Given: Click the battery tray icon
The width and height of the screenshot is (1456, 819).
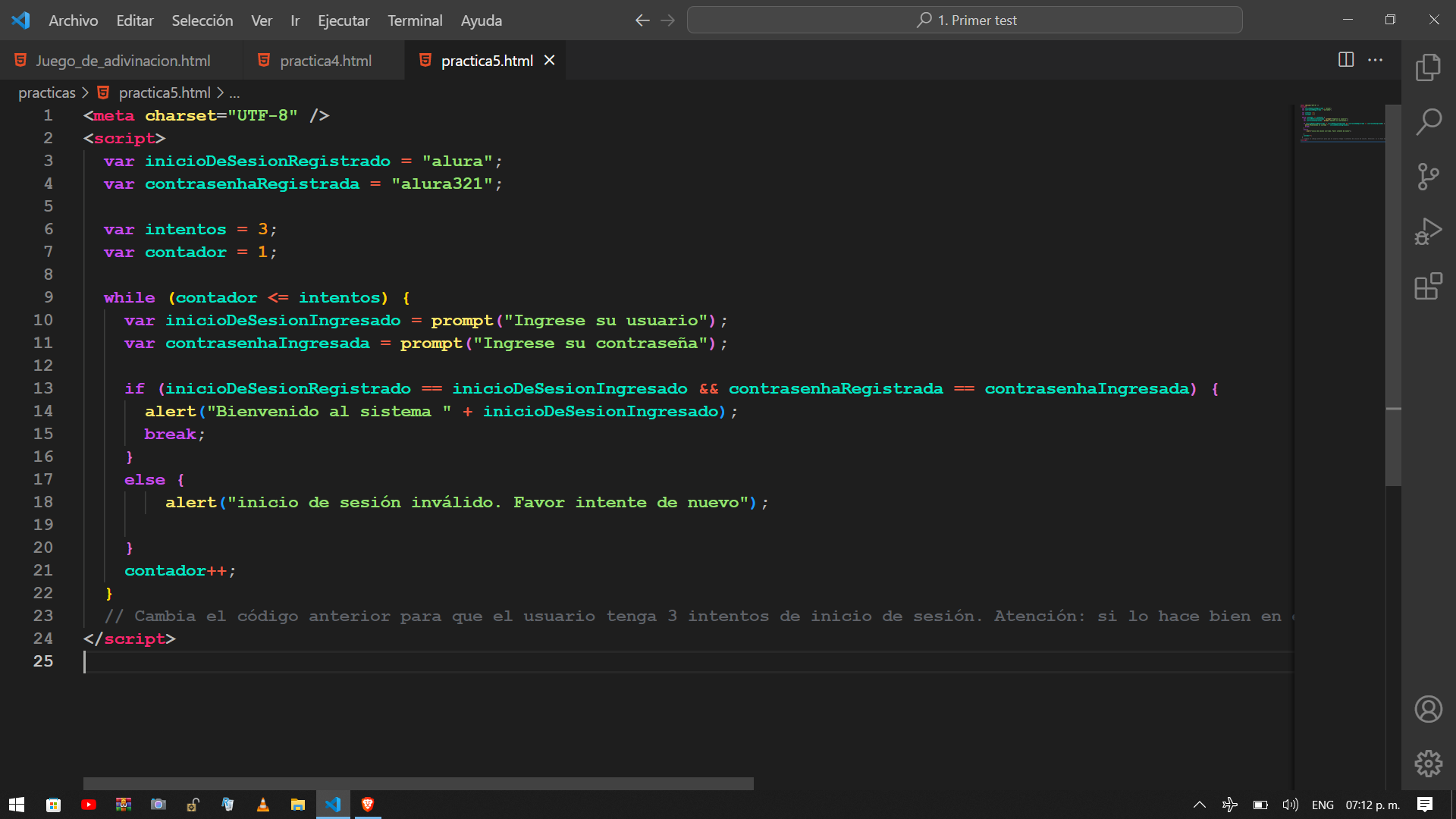Looking at the screenshot, I should pyautogui.click(x=1260, y=805).
